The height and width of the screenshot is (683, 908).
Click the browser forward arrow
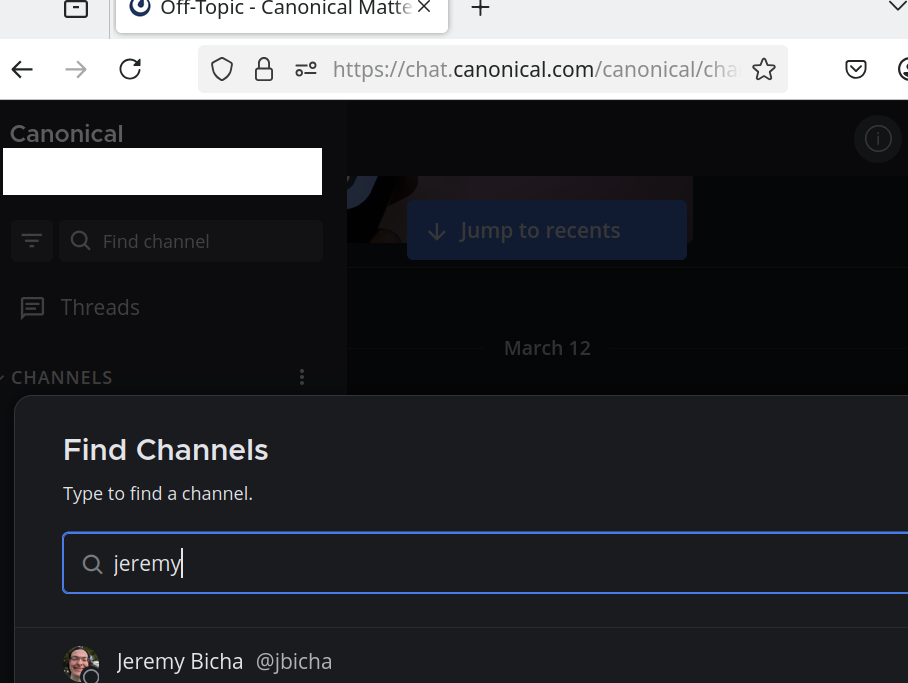pyautogui.click(x=75, y=70)
